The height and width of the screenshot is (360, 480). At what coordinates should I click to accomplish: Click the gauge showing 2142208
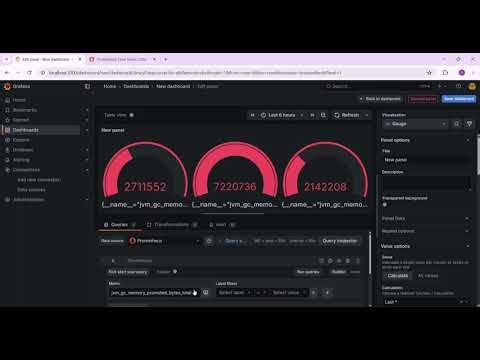[x=325, y=174]
